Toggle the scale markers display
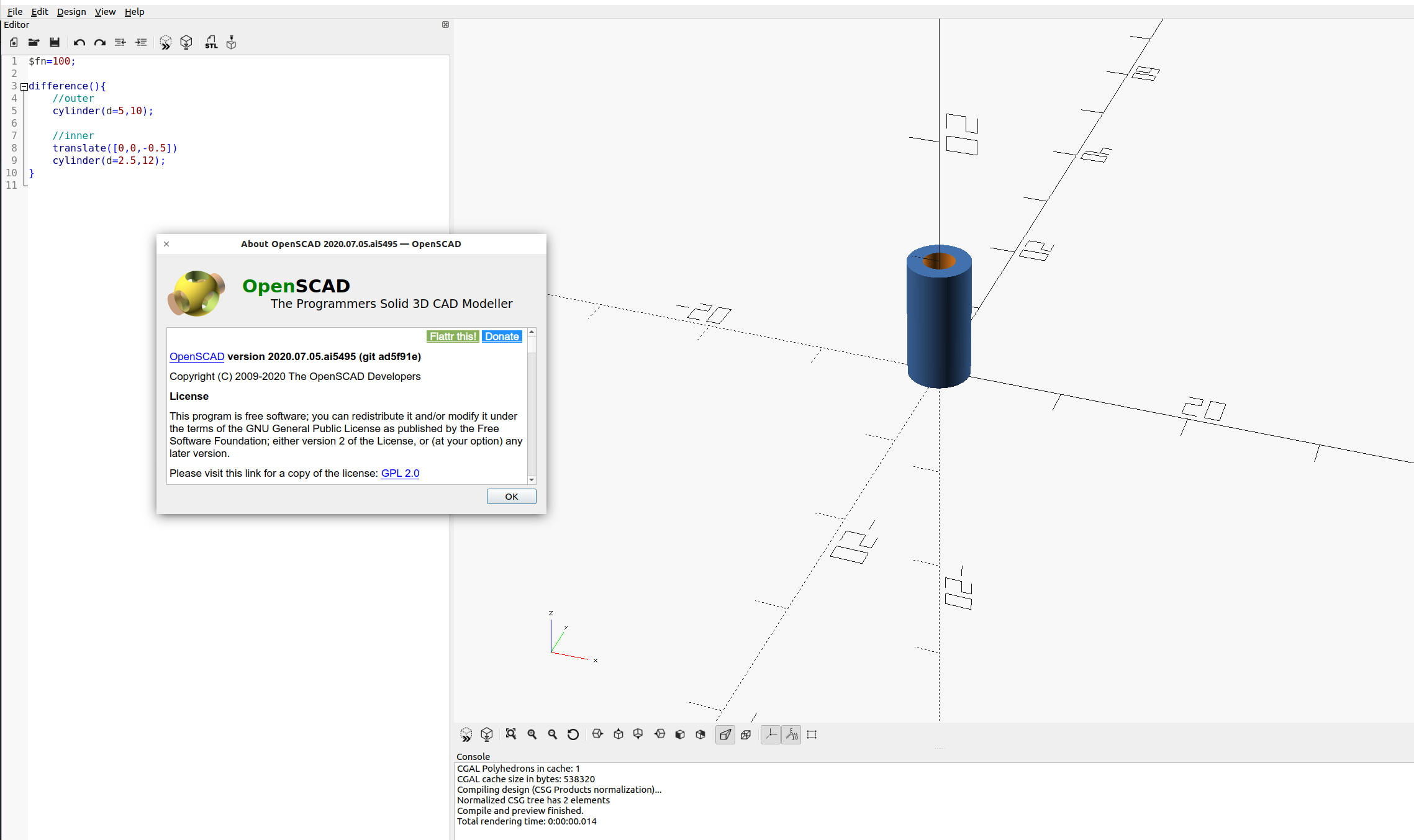The width and height of the screenshot is (1414, 840). [792, 734]
